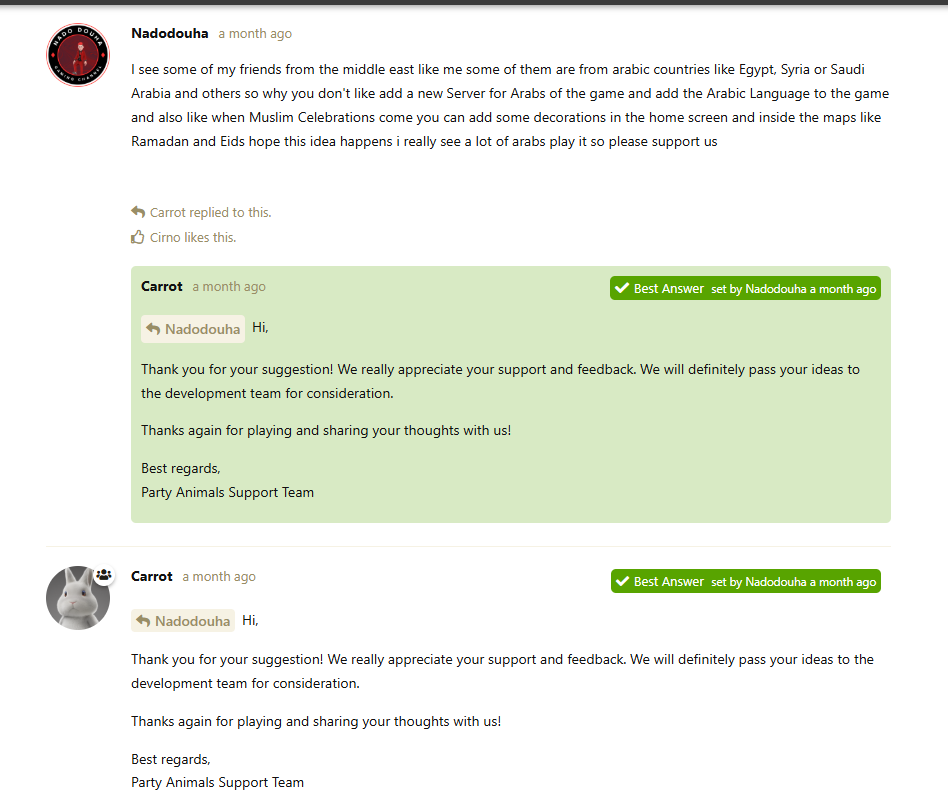This screenshot has width=948, height=809.
Task: Open Nadodouha's profile from the top post username
Action: [170, 33]
